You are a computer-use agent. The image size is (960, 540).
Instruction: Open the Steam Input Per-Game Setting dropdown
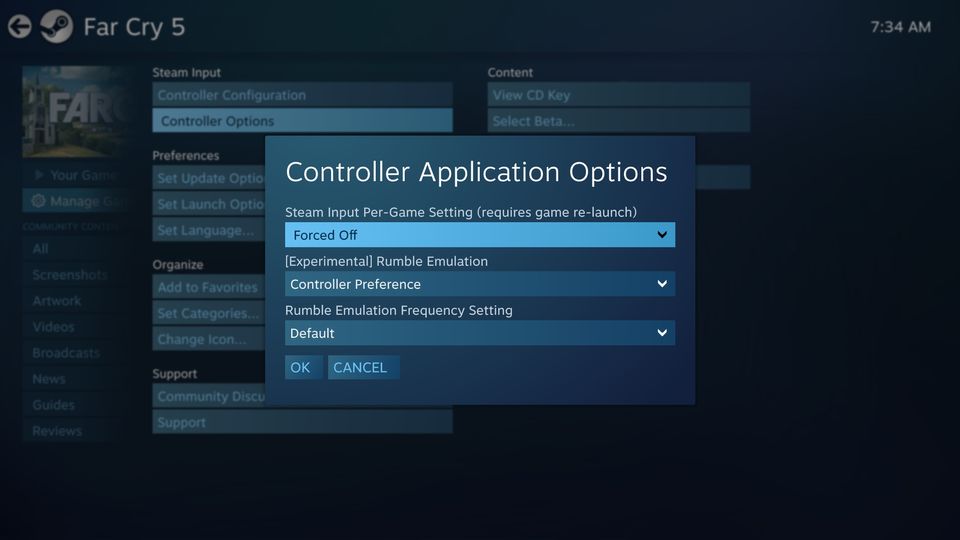[479, 235]
